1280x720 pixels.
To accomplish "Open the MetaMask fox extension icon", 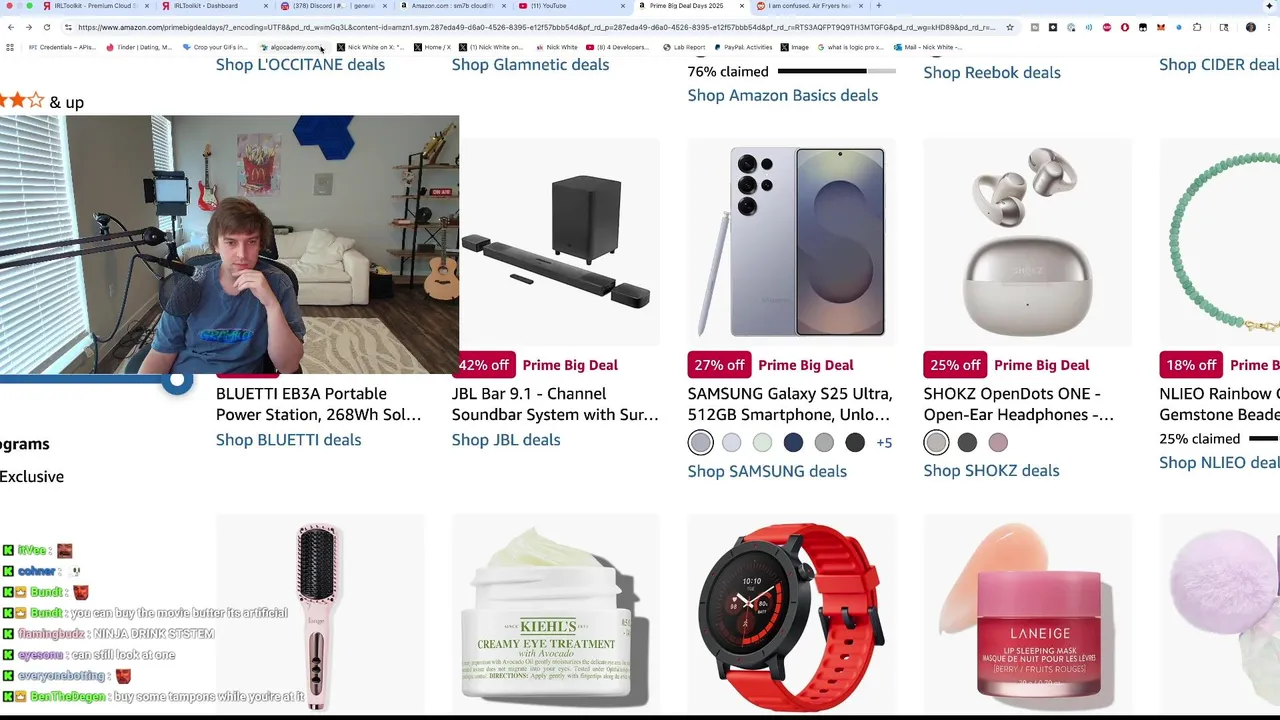I will point(1161,27).
